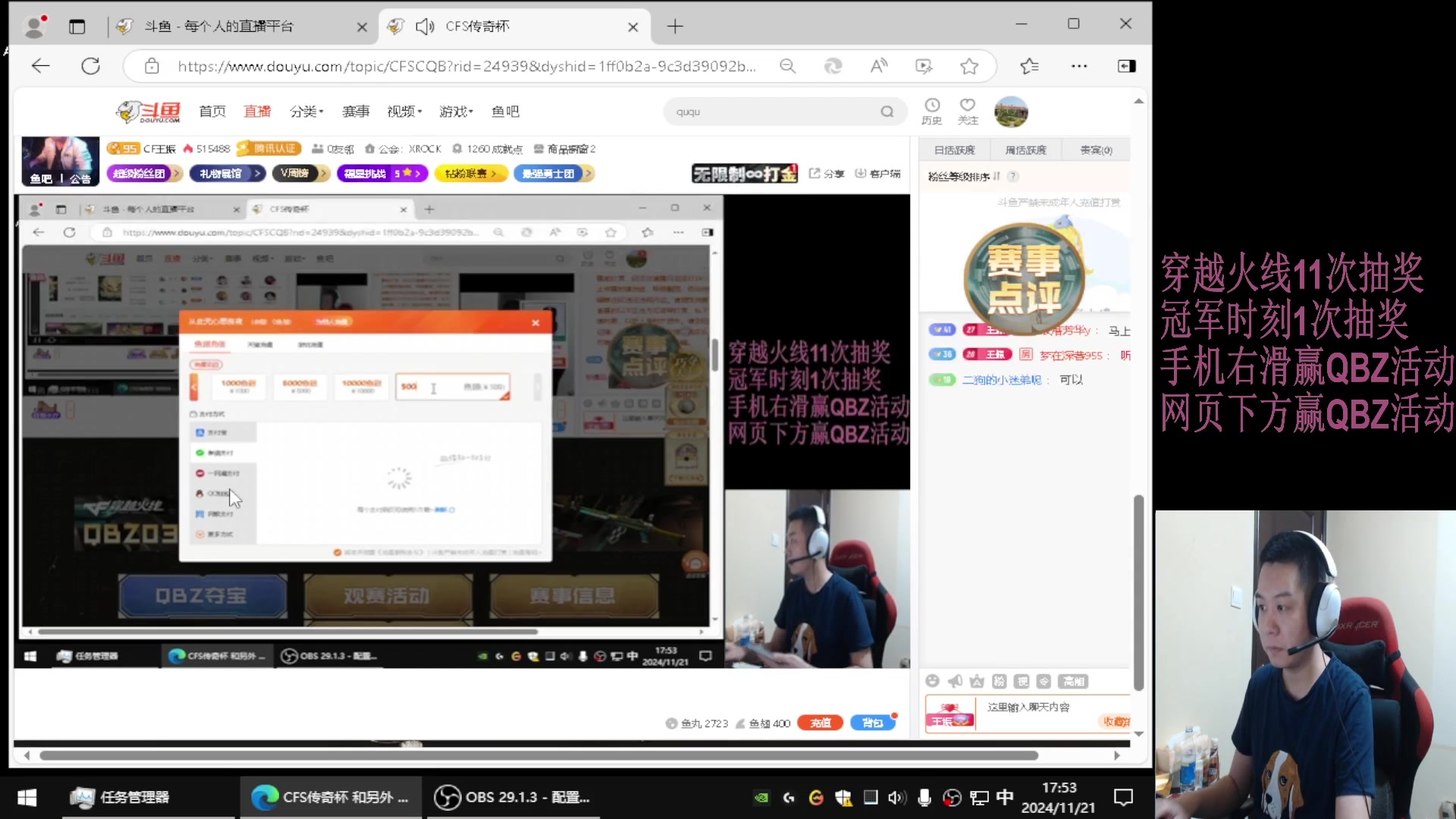
Task: Click the search magnifier in the Douyu search box
Action: (x=887, y=111)
